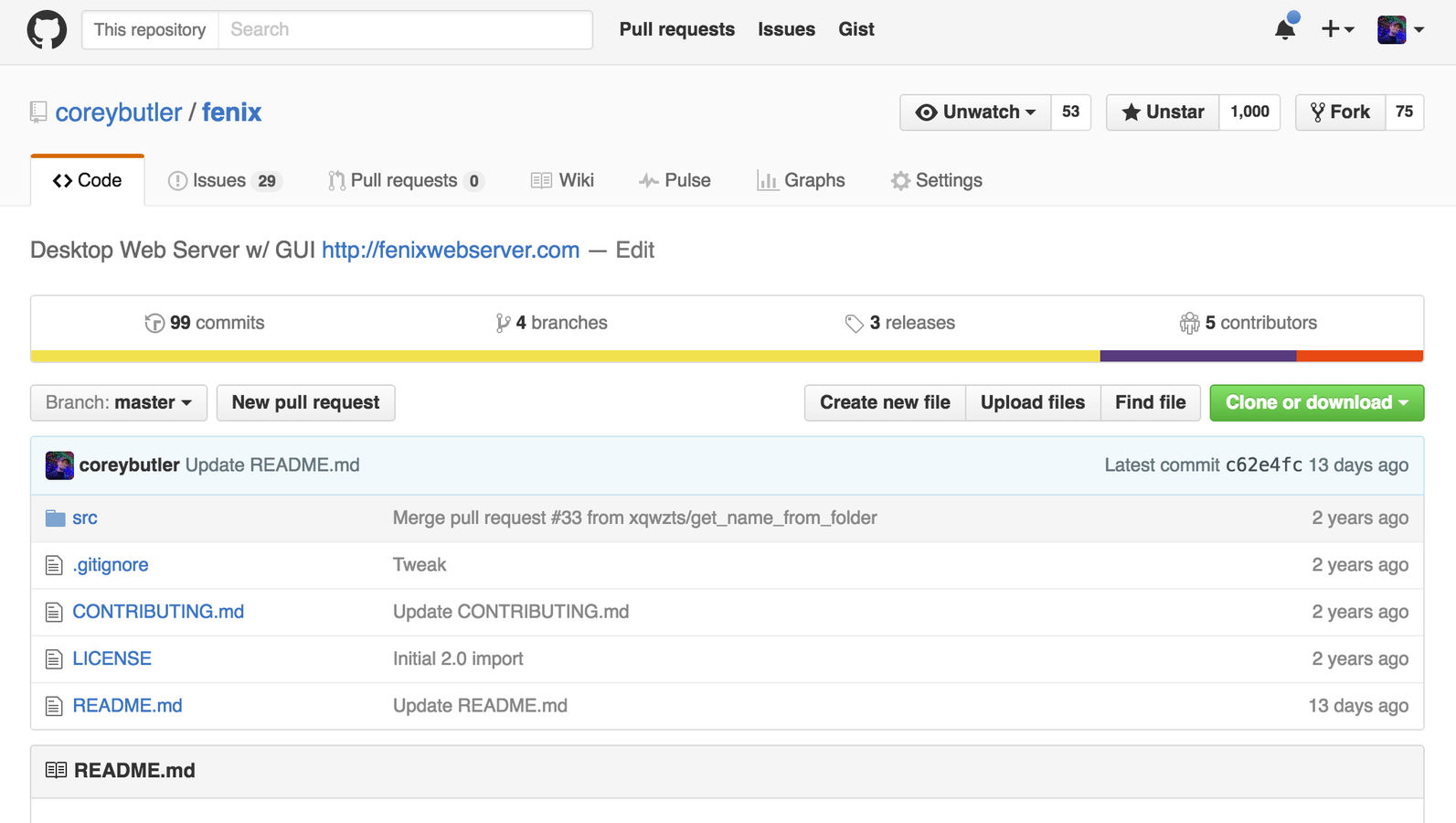Open the Unwatch dropdown
Screen dimensions: 1456x823
975,112
